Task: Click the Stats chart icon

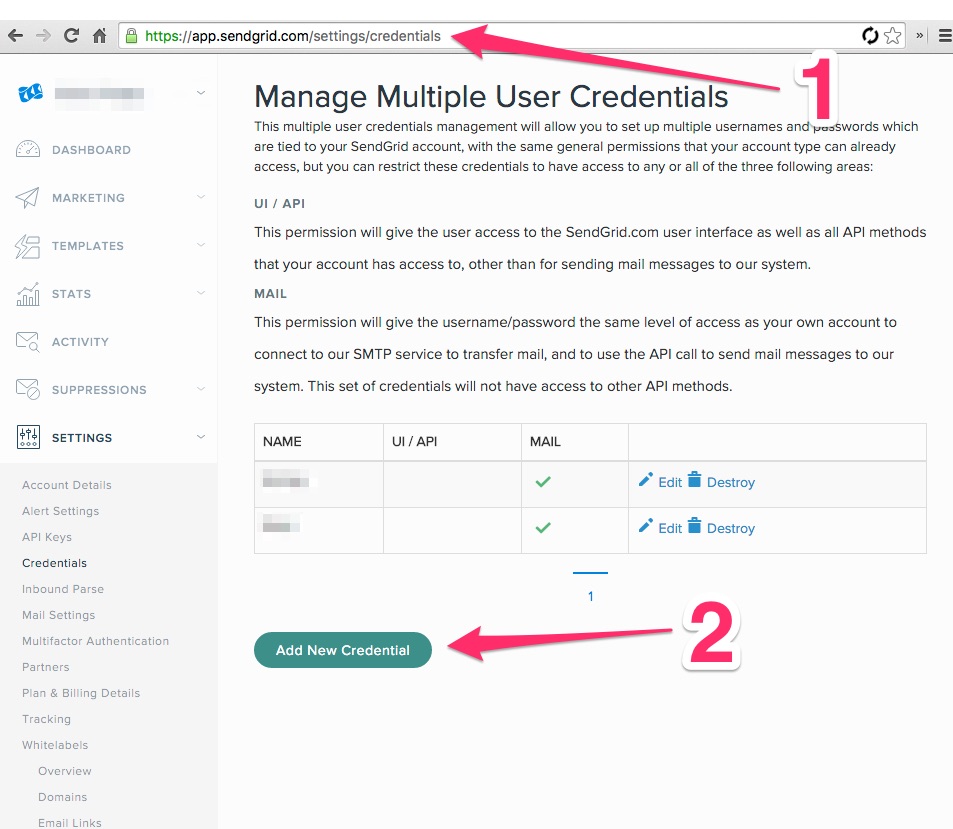Action: click(x=28, y=294)
